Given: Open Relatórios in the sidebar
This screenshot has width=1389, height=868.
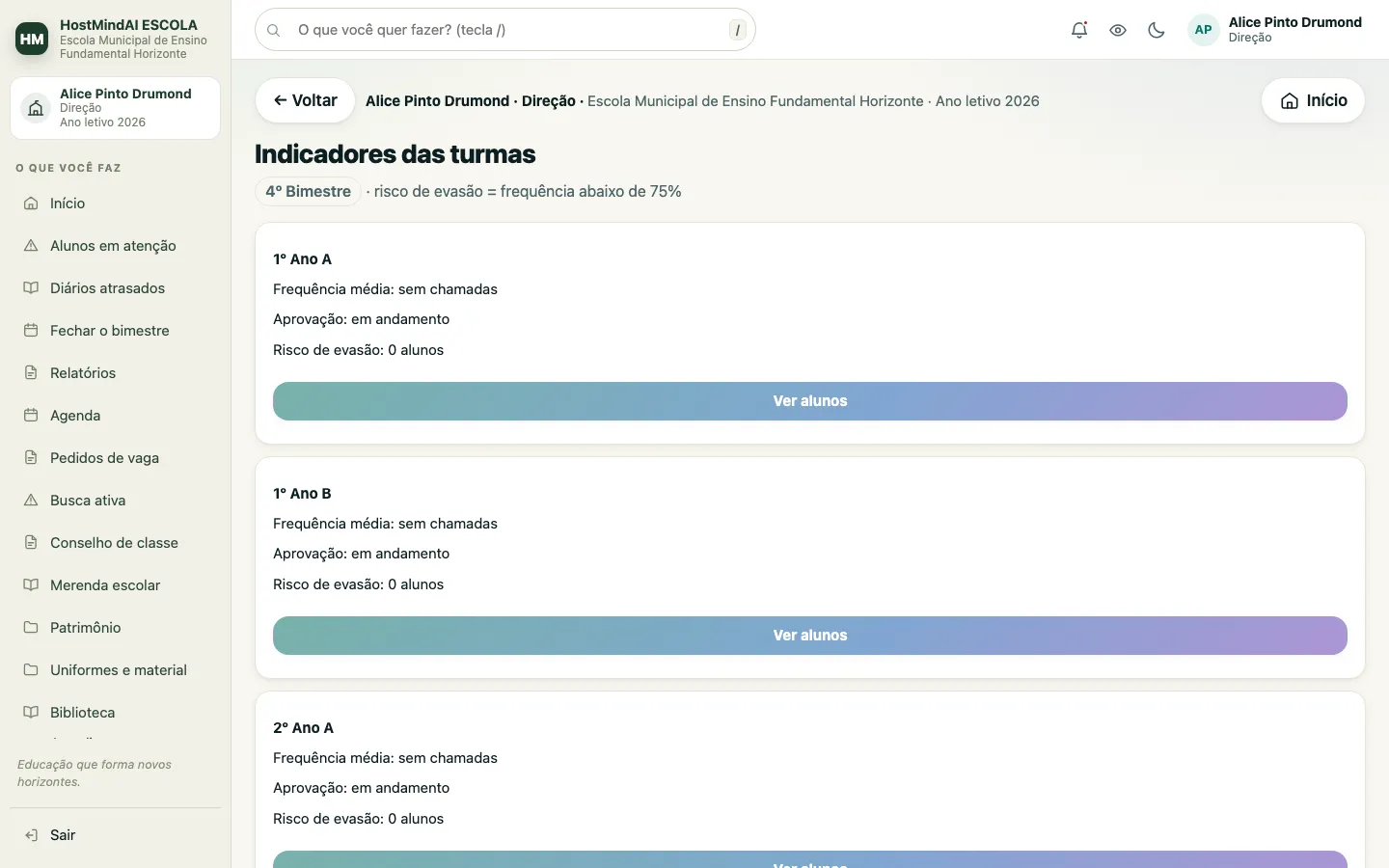Looking at the screenshot, I should pyautogui.click(x=115, y=373).
